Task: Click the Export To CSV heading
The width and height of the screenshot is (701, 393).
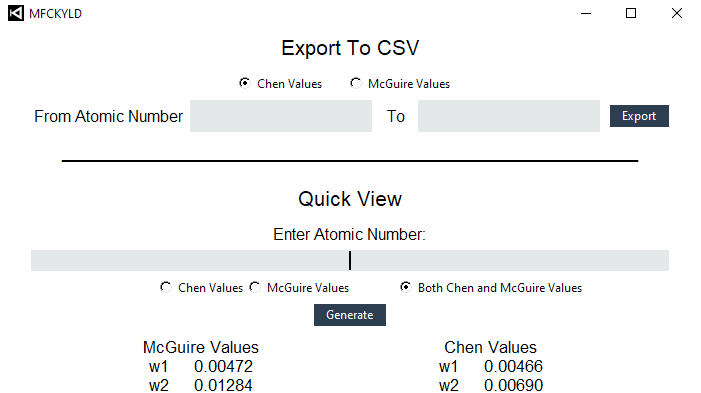Action: click(x=350, y=48)
